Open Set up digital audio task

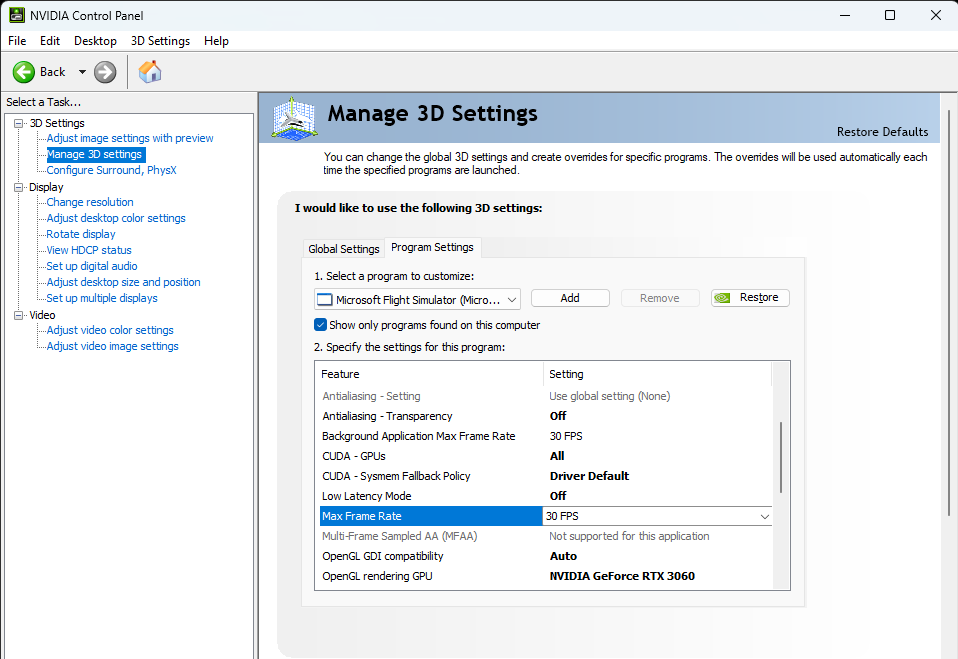coord(92,266)
